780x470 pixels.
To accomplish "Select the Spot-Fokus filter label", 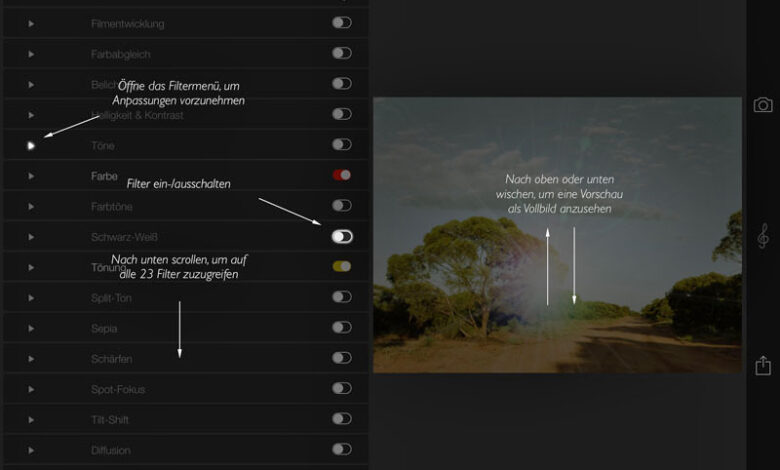I will pos(118,389).
